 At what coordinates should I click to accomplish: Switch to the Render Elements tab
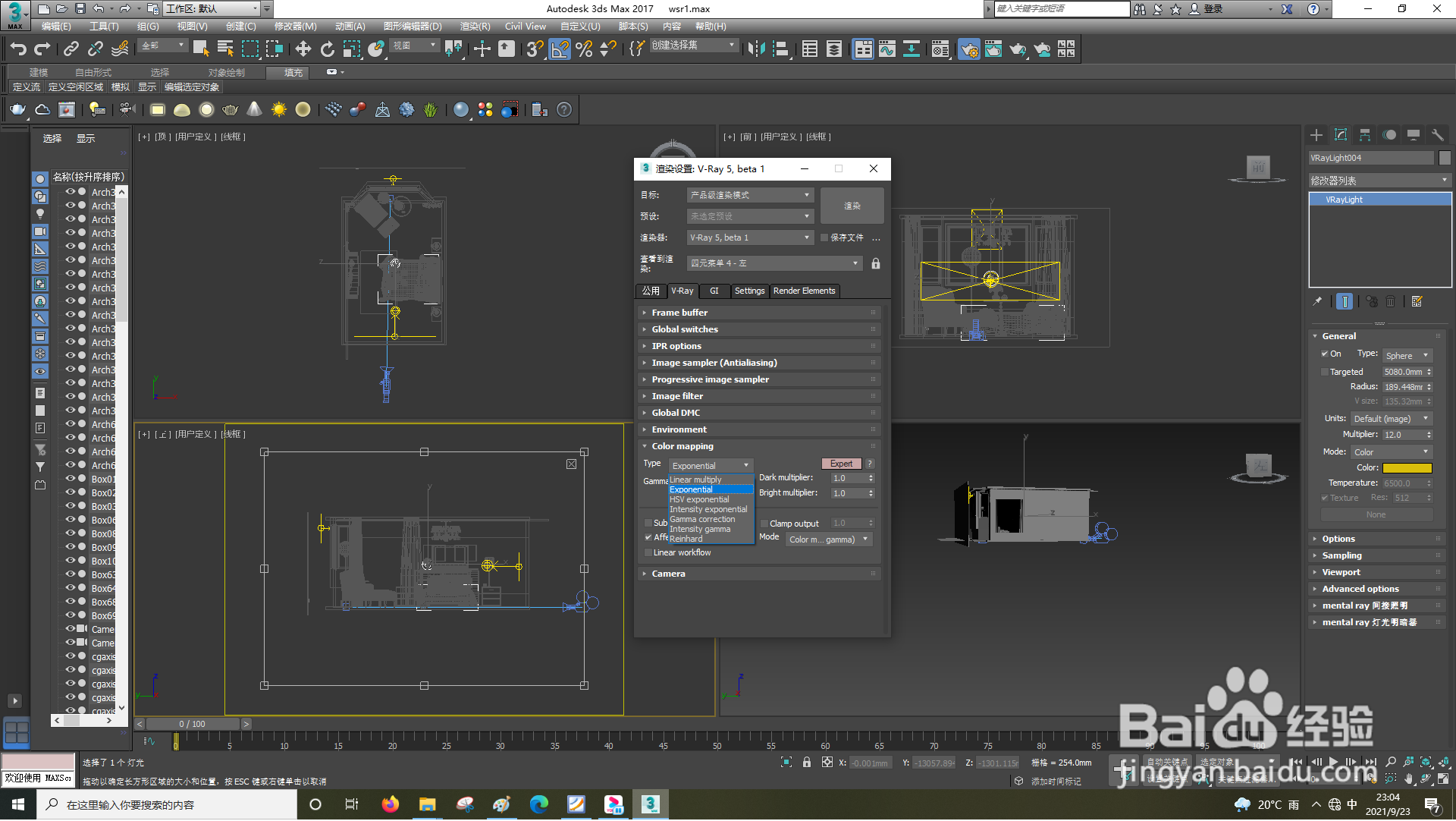(x=805, y=291)
